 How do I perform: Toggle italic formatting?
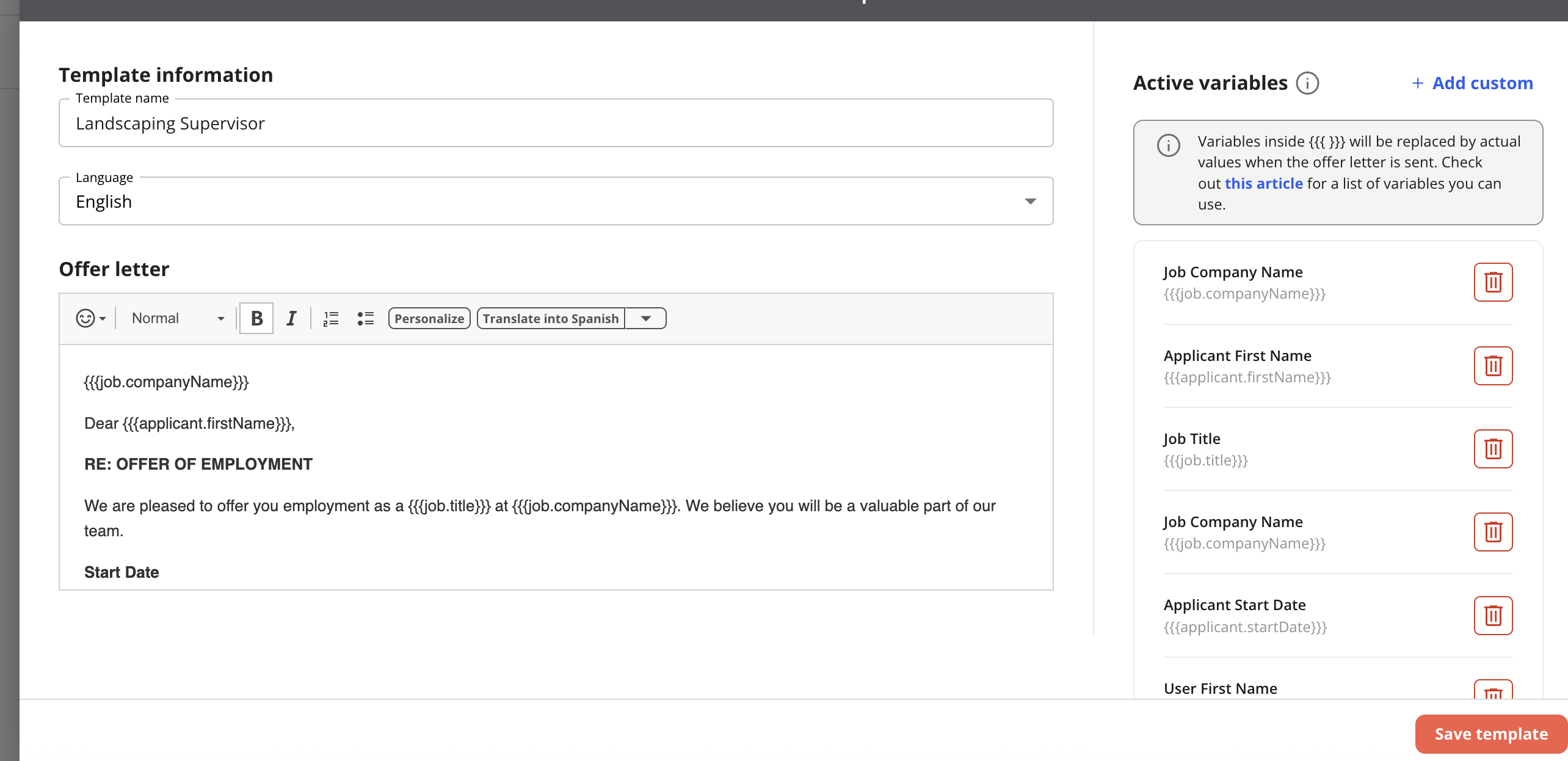click(291, 318)
